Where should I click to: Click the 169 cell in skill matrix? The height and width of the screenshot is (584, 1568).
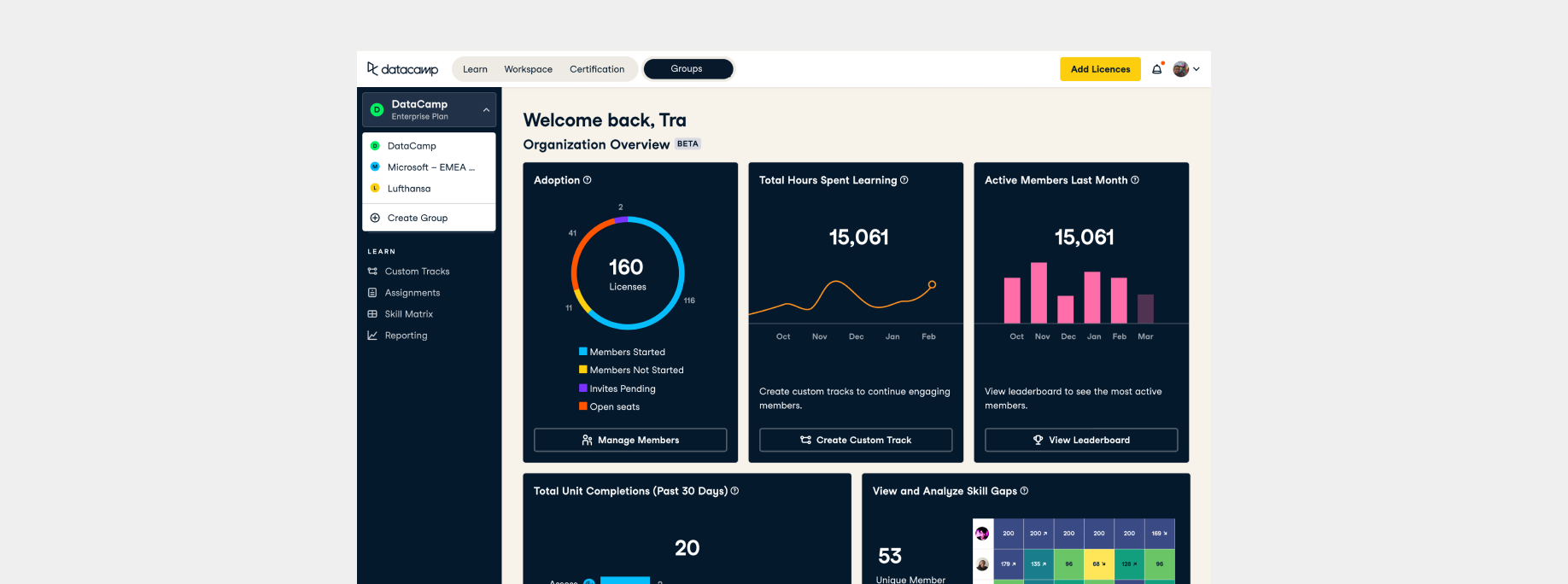1160,534
